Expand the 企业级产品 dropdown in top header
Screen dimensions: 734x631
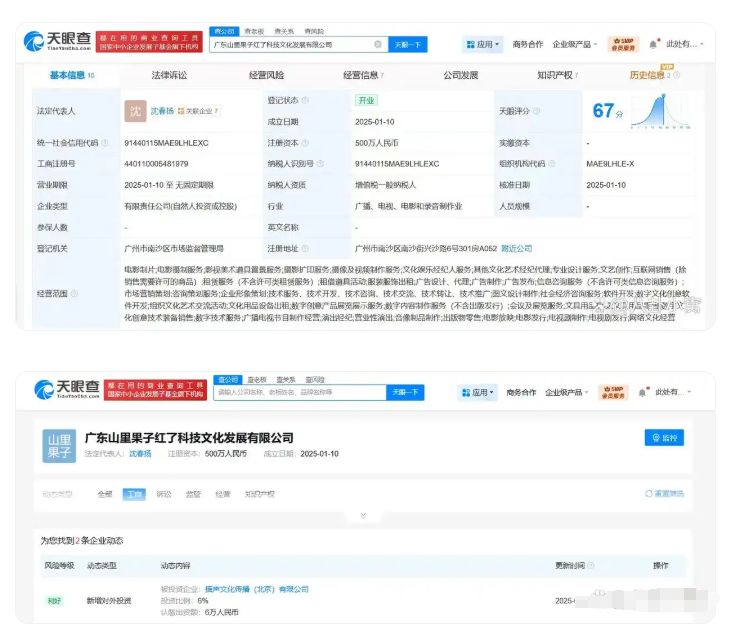(x=575, y=45)
